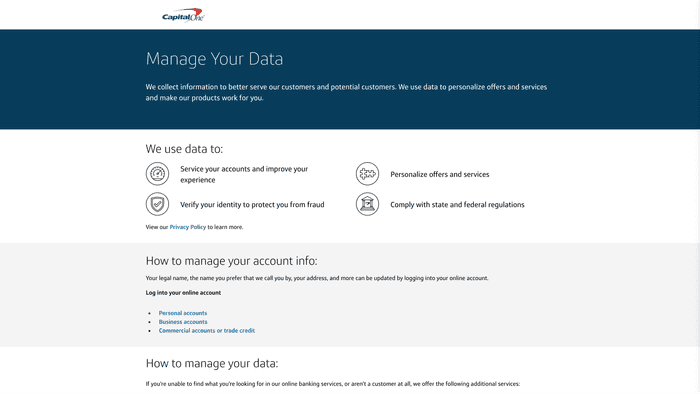Open the Business accounts login link

coord(183,322)
